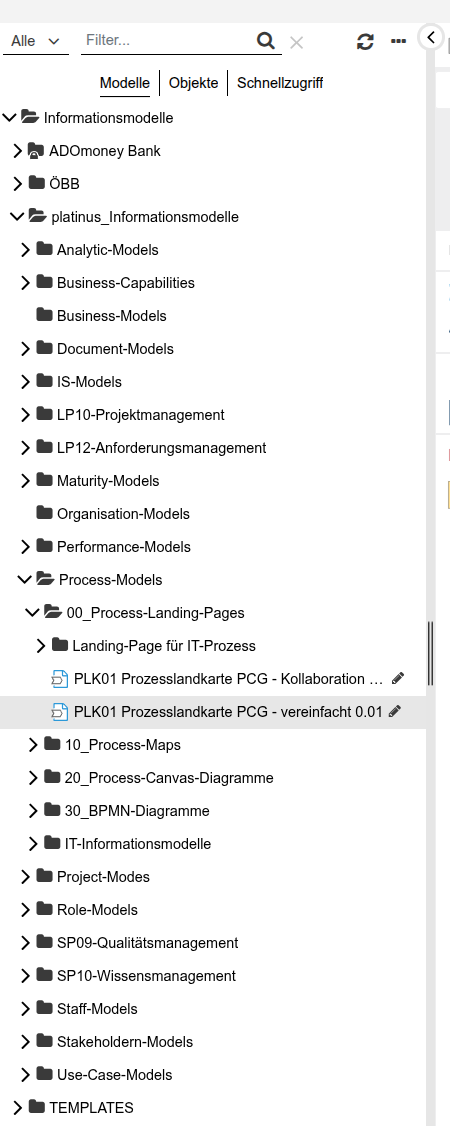This screenshot has height=1126, width=450.
Task: Open the three-dots more options menu
Action: [x=398, y=42]
